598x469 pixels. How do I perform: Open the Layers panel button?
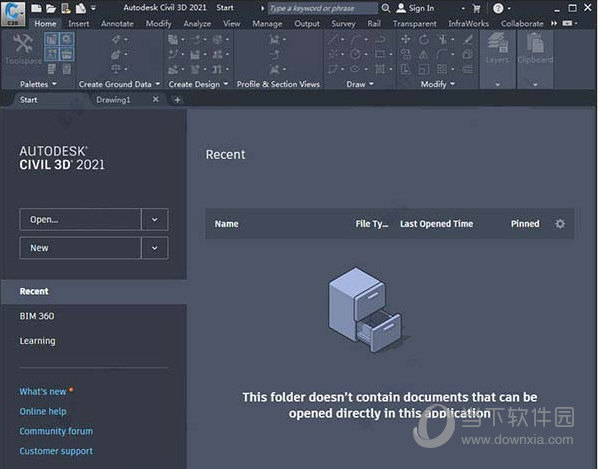(x=497, y=48)
